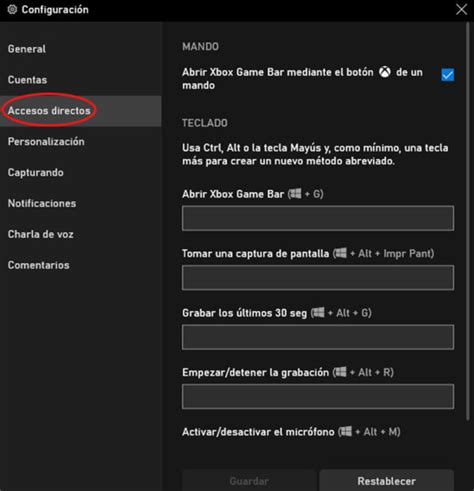
Task: Click the TECLADO section heading
Action: click(205, 123)
